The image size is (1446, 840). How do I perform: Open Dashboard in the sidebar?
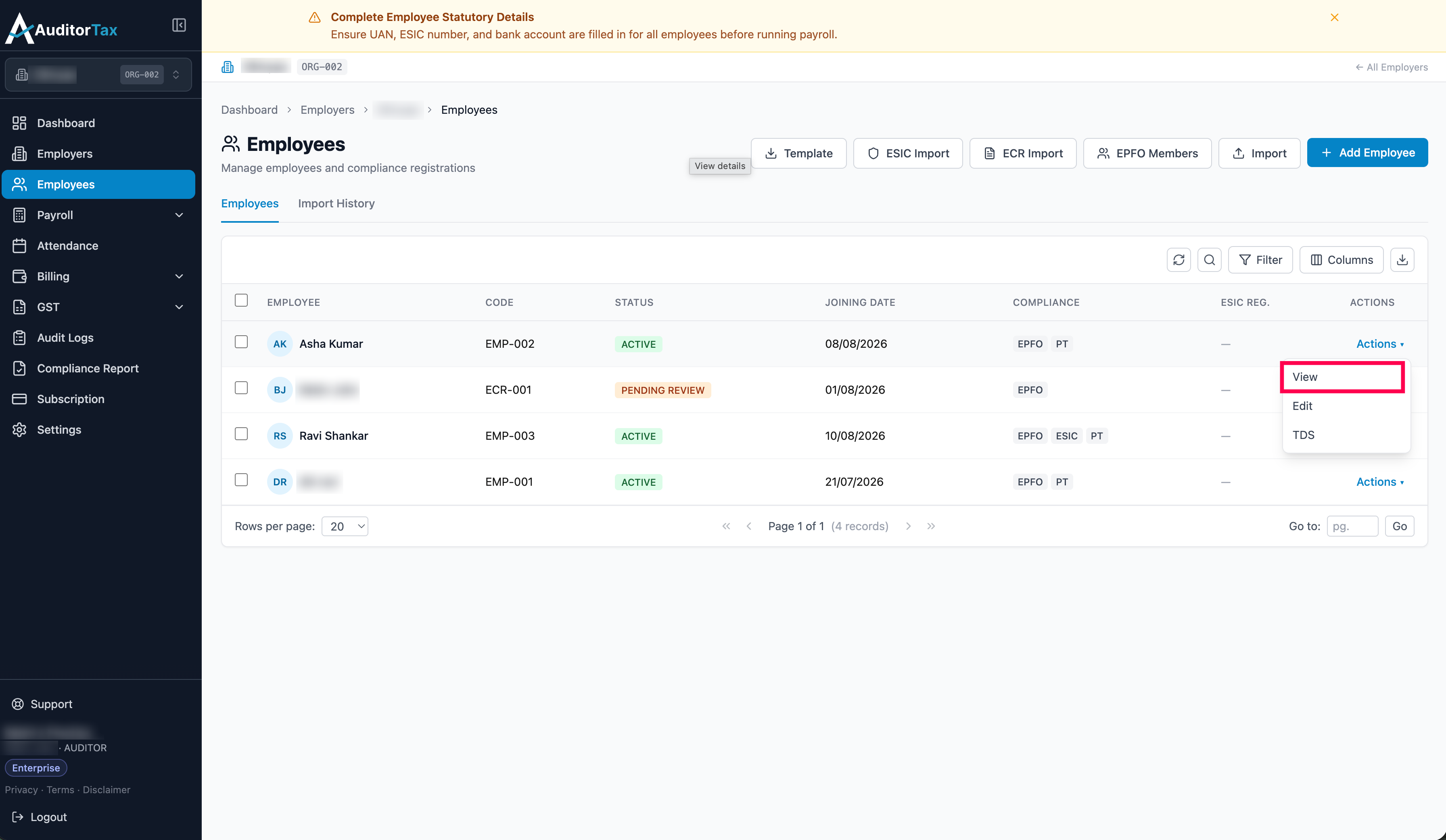tap(98, 123)
